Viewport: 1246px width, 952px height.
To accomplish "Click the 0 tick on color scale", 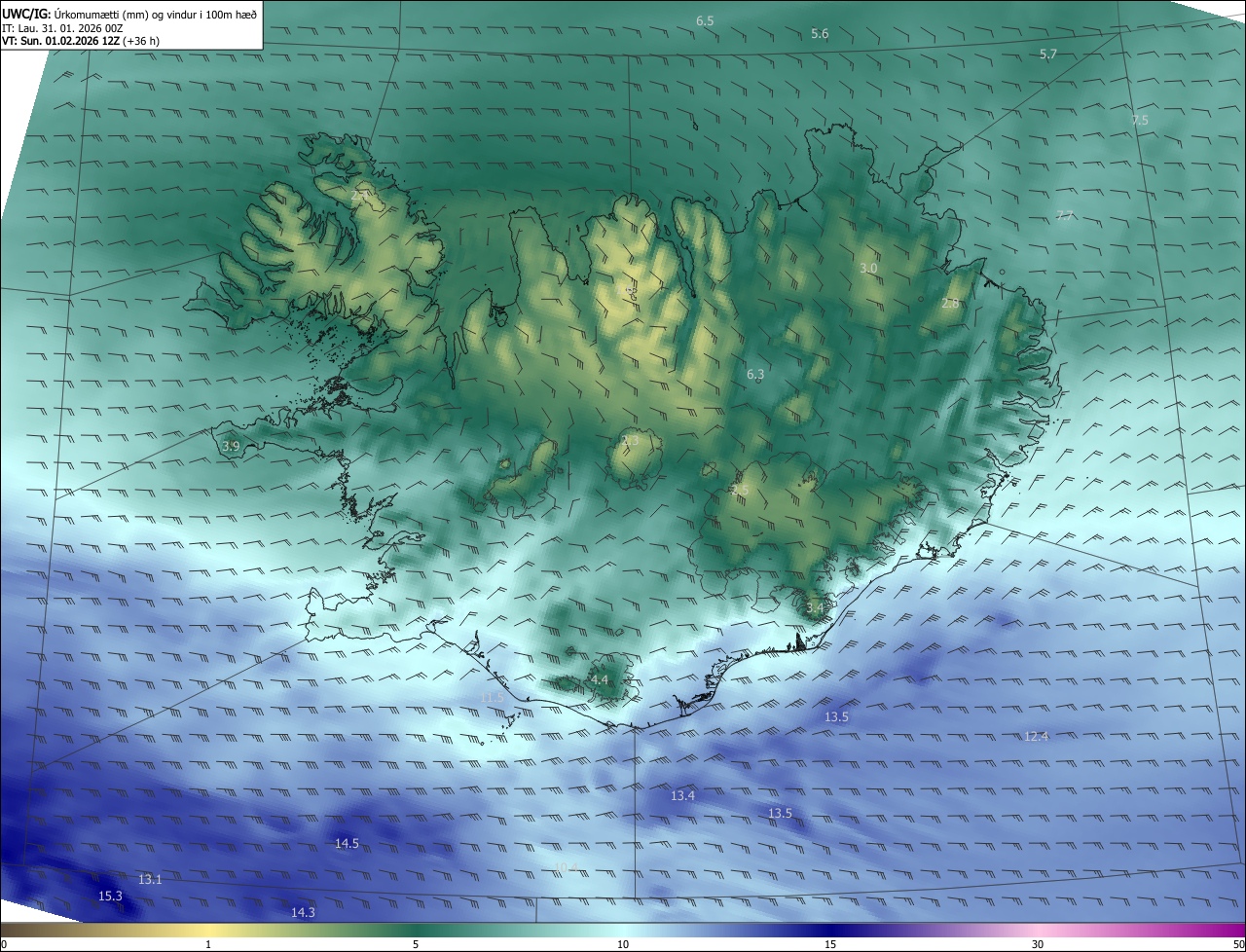I will pos(4,944).
